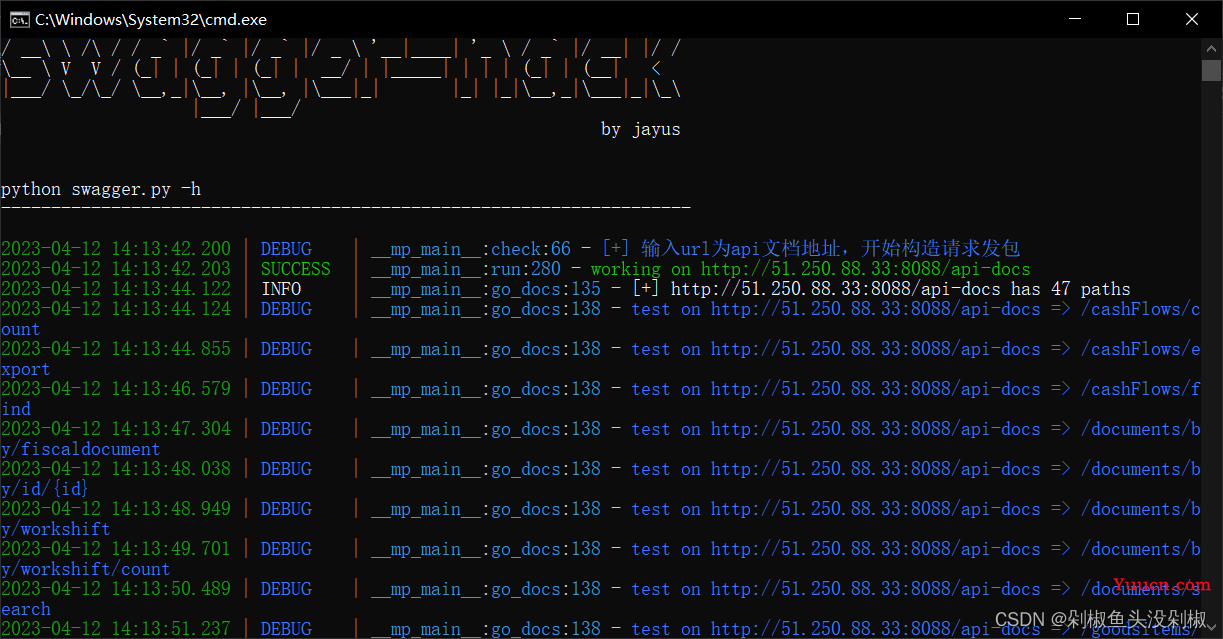
Task: Click timestamp 2023-04-12 14:13:48.949
Action: [x=116, y=509]
